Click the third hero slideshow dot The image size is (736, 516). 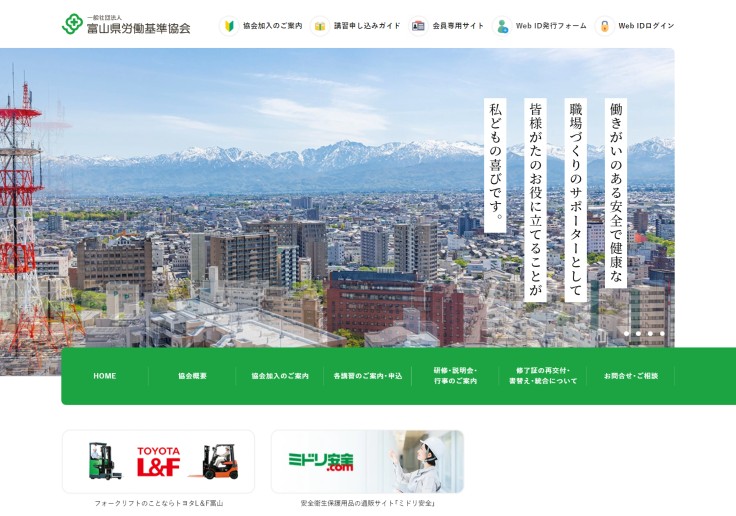click(650, 334)
